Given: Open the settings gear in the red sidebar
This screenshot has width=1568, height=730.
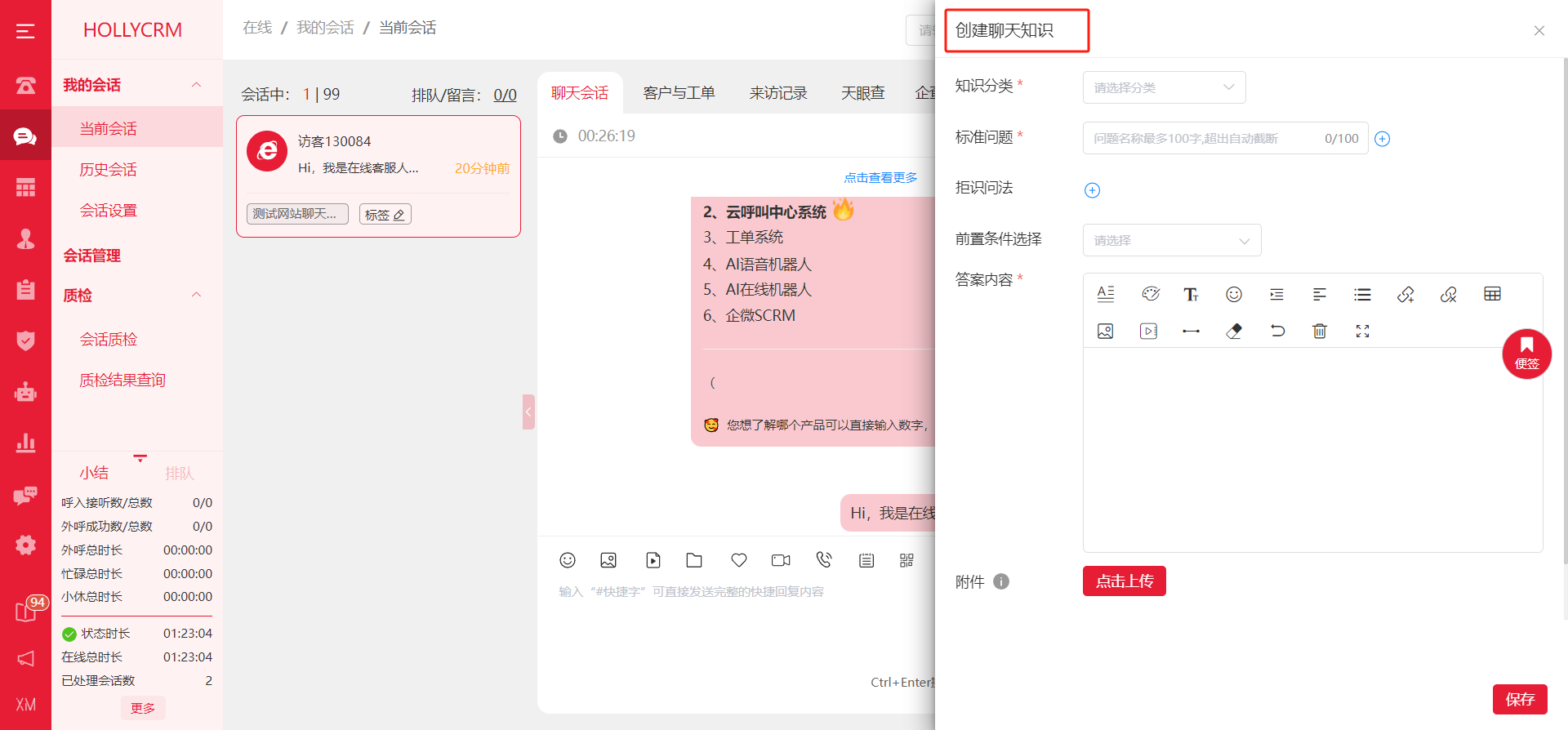Looking at the screenshot, I should click(x=25, y=545).
